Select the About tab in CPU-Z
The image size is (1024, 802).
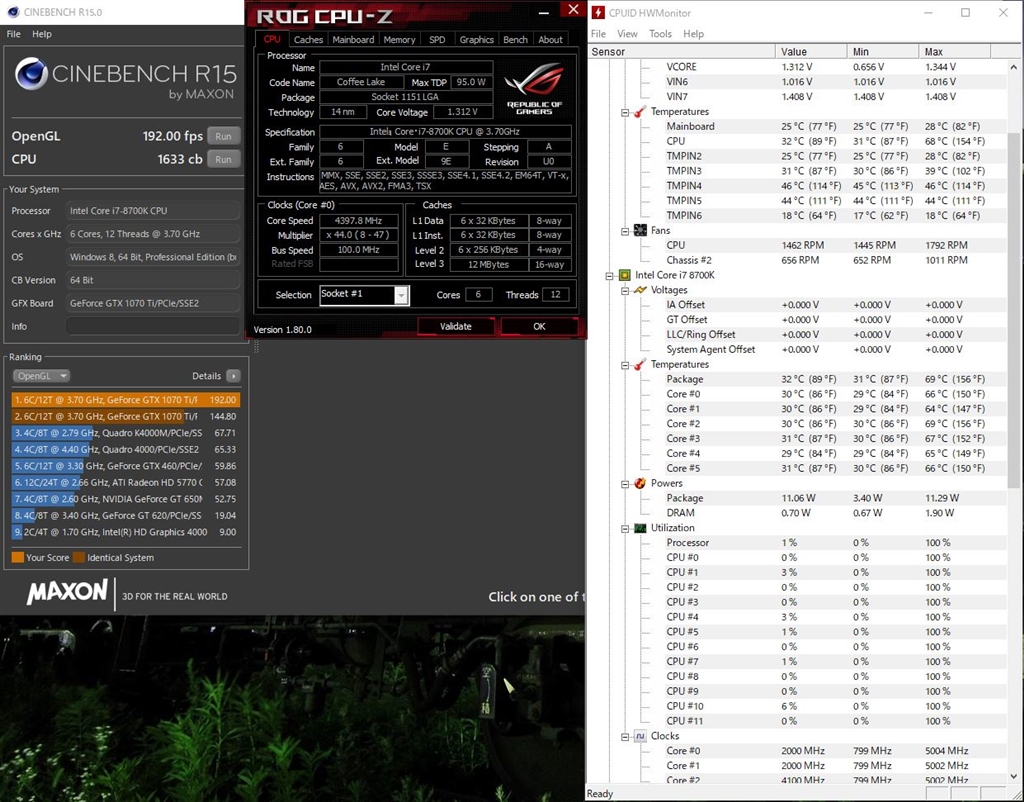coord(551,40)
